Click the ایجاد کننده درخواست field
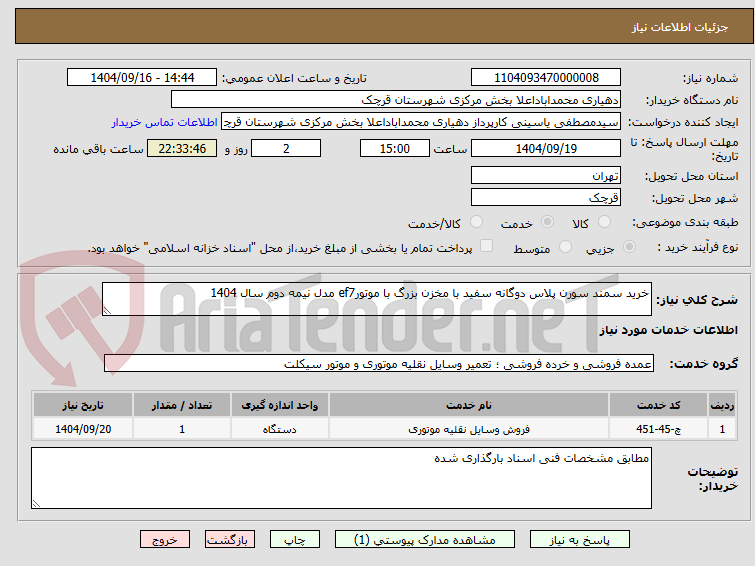 [x=421, y=122]
